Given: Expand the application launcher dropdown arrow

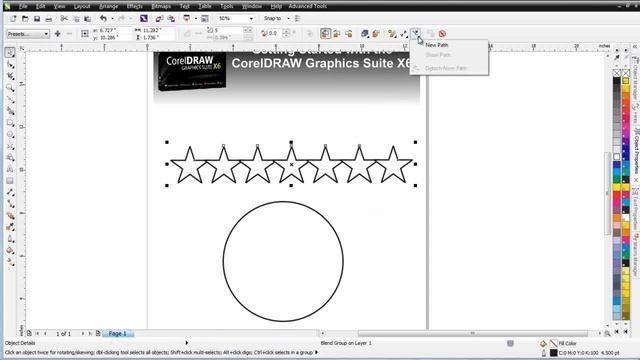Looking at the screenshot, I should (x=196, y=19).
